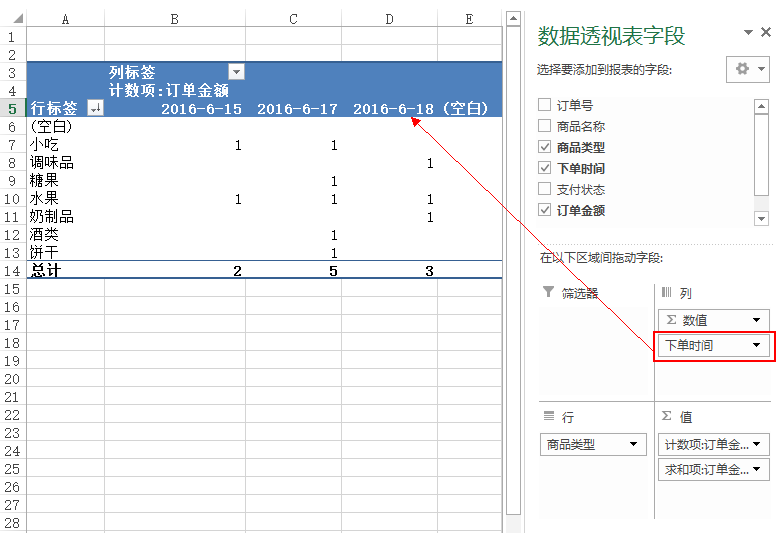This screenshot has width=781, height=533.
Task: Click the select-all corner triangle
Action: tap(18, 19)
